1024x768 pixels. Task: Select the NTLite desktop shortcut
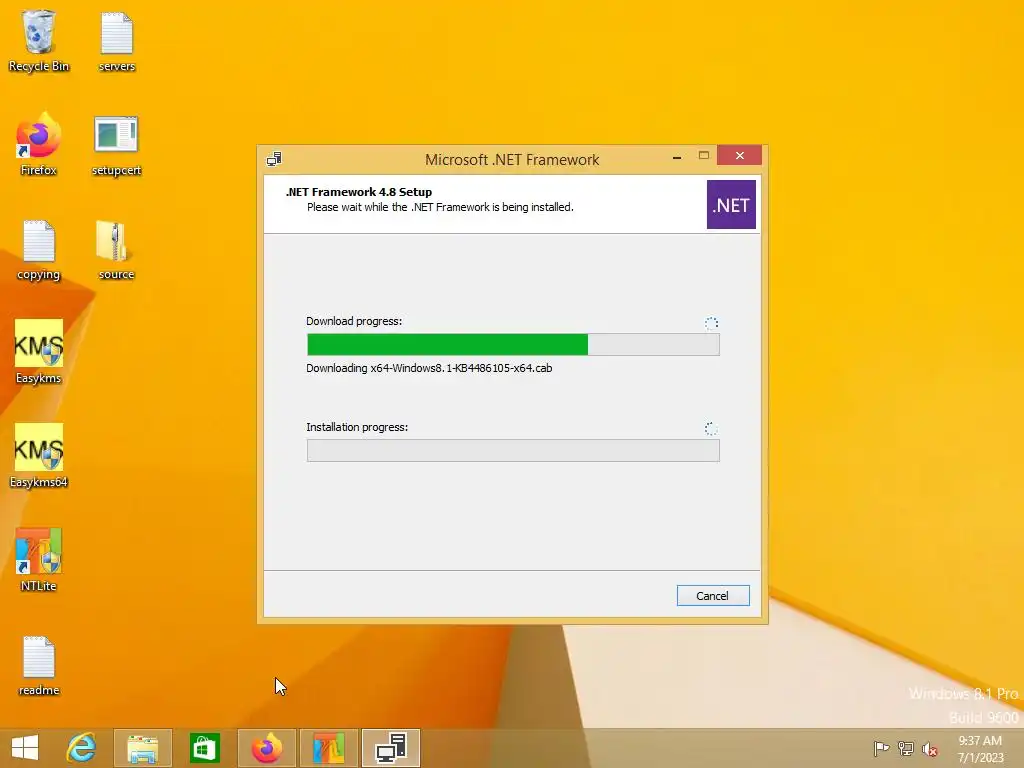(x=39, y=560)
